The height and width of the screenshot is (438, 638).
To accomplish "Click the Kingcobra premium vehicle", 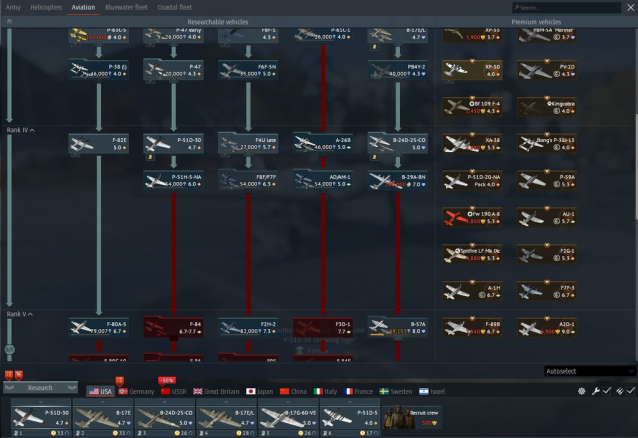I will pos(546,107).
